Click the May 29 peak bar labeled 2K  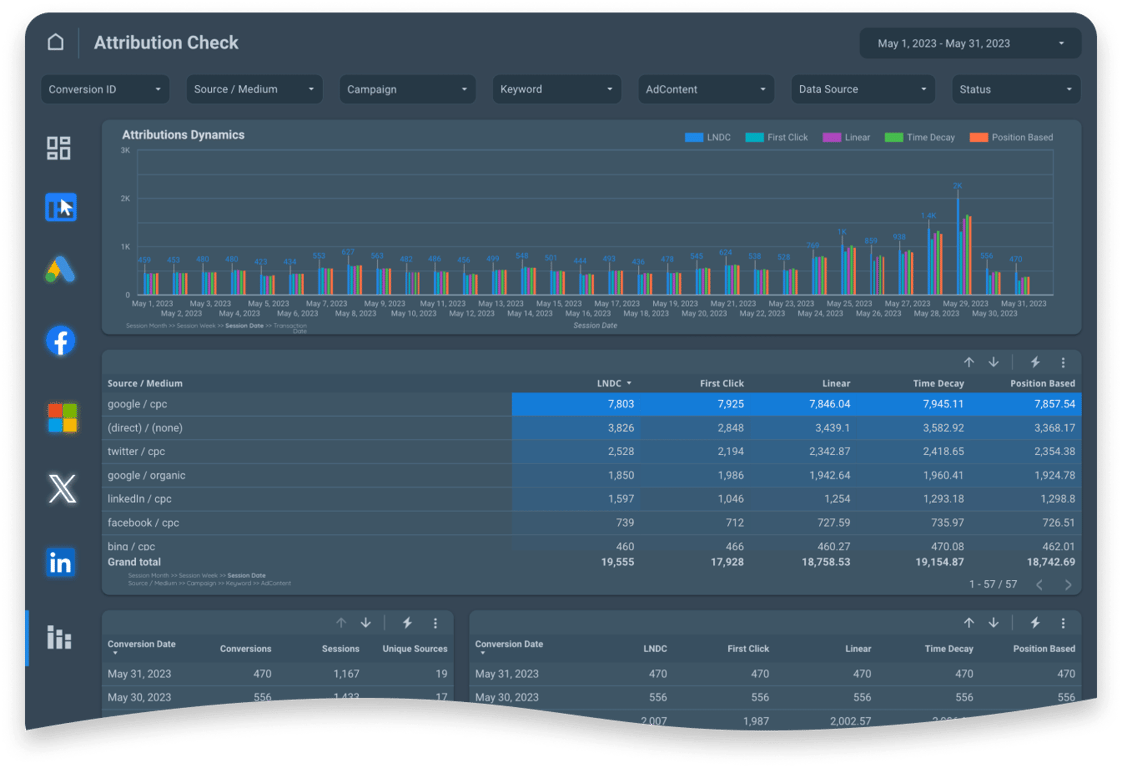point(958,245)
